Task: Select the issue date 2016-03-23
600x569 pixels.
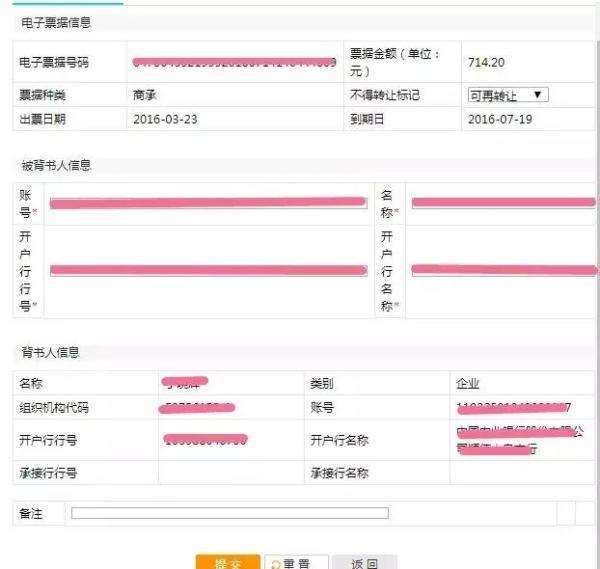Action: point(165,119)
